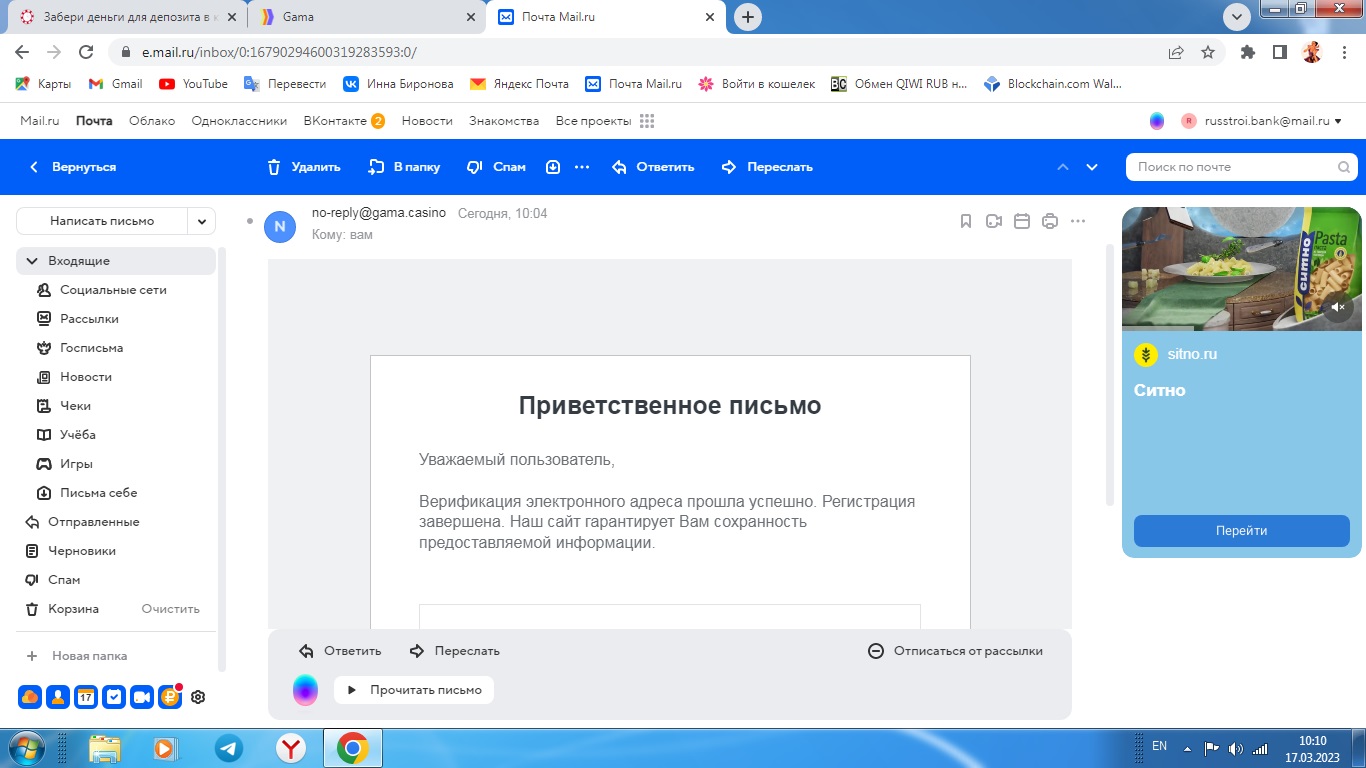Viewport: 1366px width, 768px height.
Task: Bookmark this page with Chrome star icon
Action: [x=1208, y=52]
